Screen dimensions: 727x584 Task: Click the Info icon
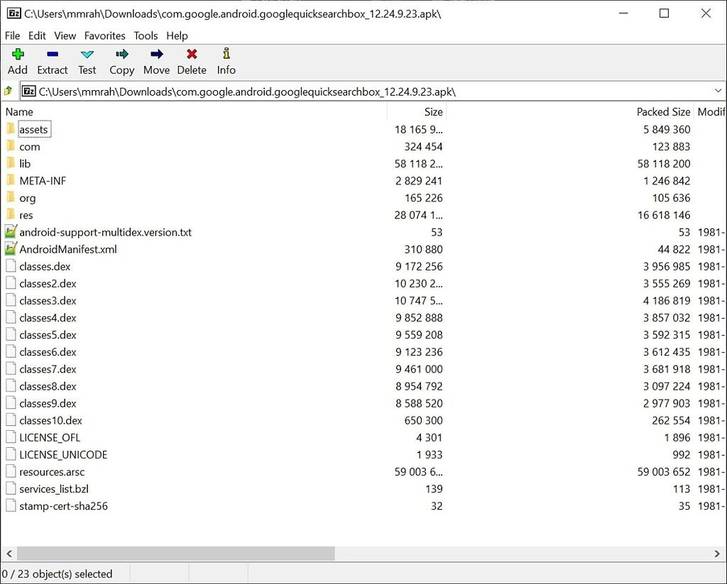click(226, 53)
